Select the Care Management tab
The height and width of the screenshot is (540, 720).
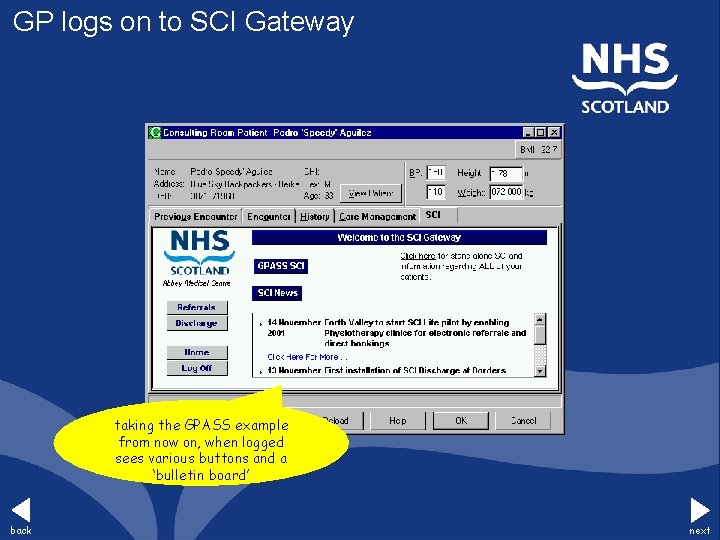click(377, 216)
